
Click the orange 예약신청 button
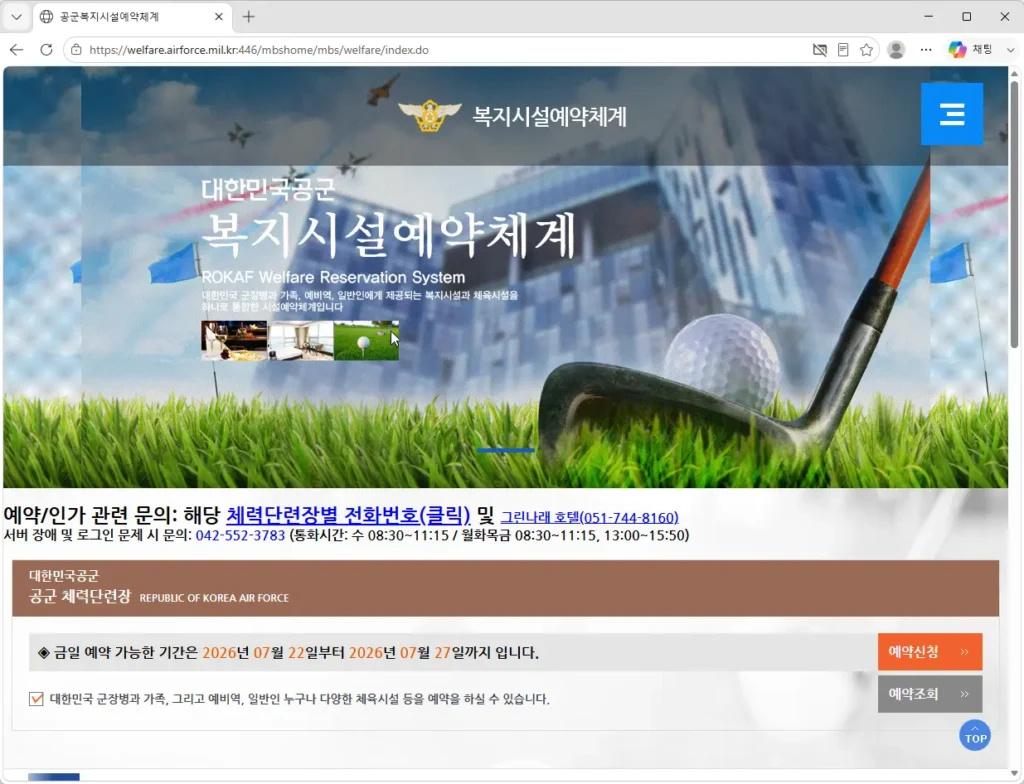(x=930, y=651)
